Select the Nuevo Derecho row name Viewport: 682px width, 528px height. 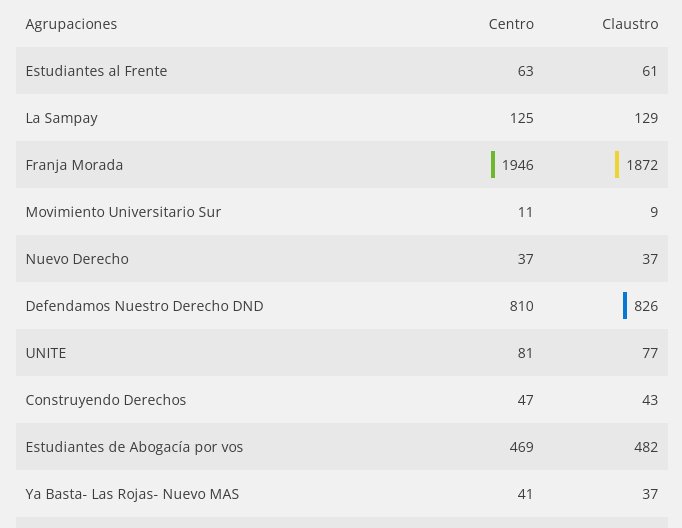(77, 259)
